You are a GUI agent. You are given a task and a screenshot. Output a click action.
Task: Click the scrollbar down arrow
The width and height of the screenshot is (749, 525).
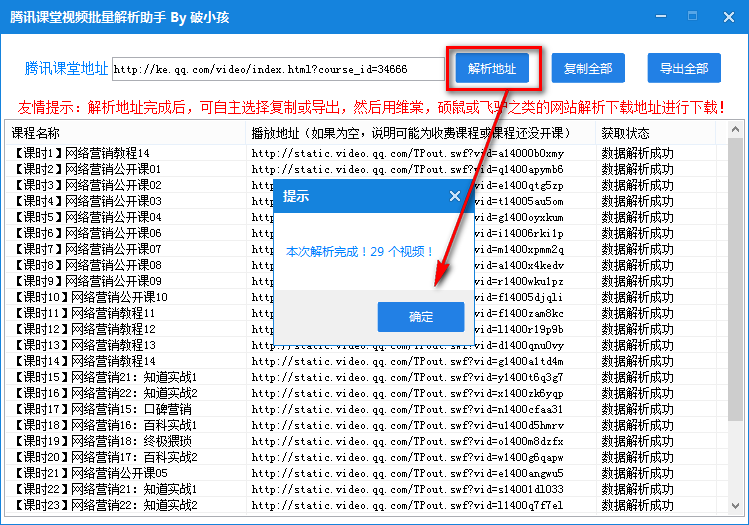click(736, 505)
